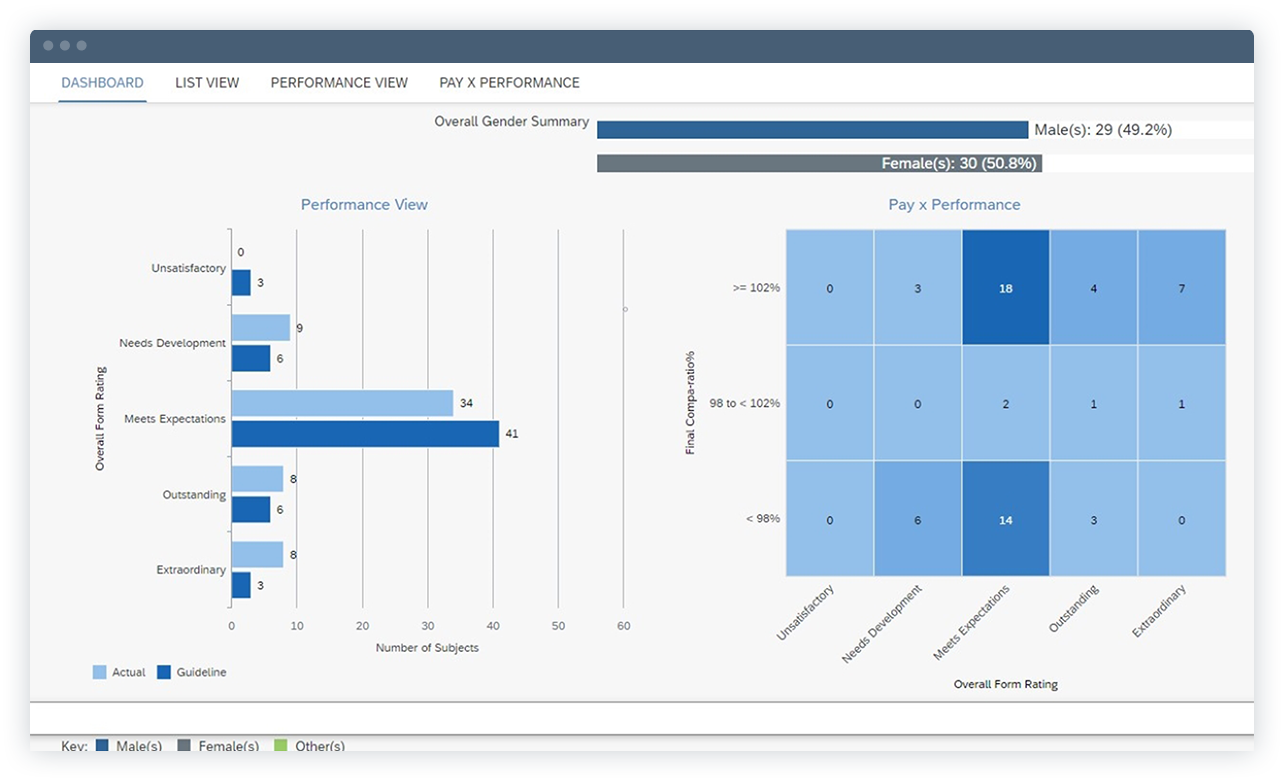Click the Overall Gender Summary label
Screen dimensions: 1284x780
pos(512,122)
